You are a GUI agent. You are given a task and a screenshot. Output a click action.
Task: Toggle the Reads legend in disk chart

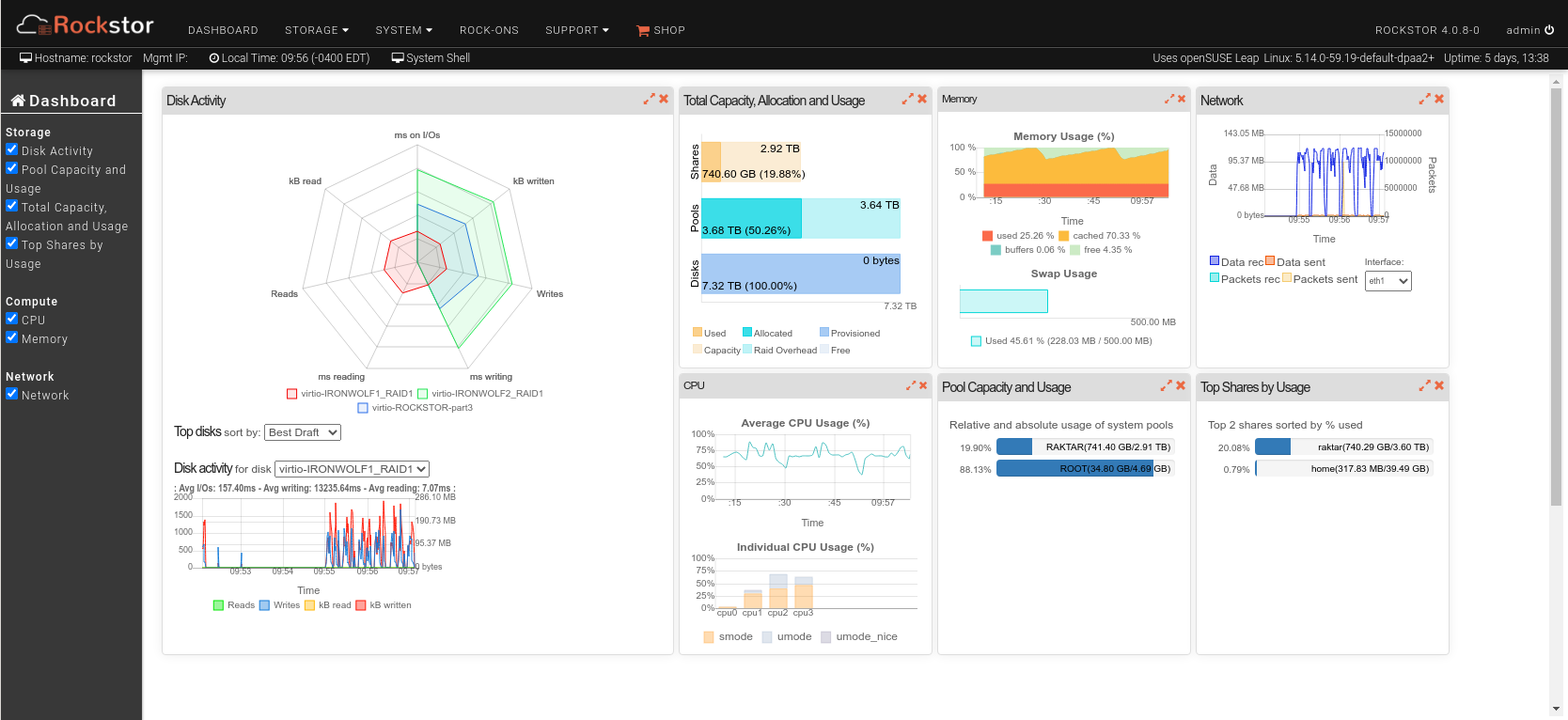pyautogui.click(x=234, y=605)
